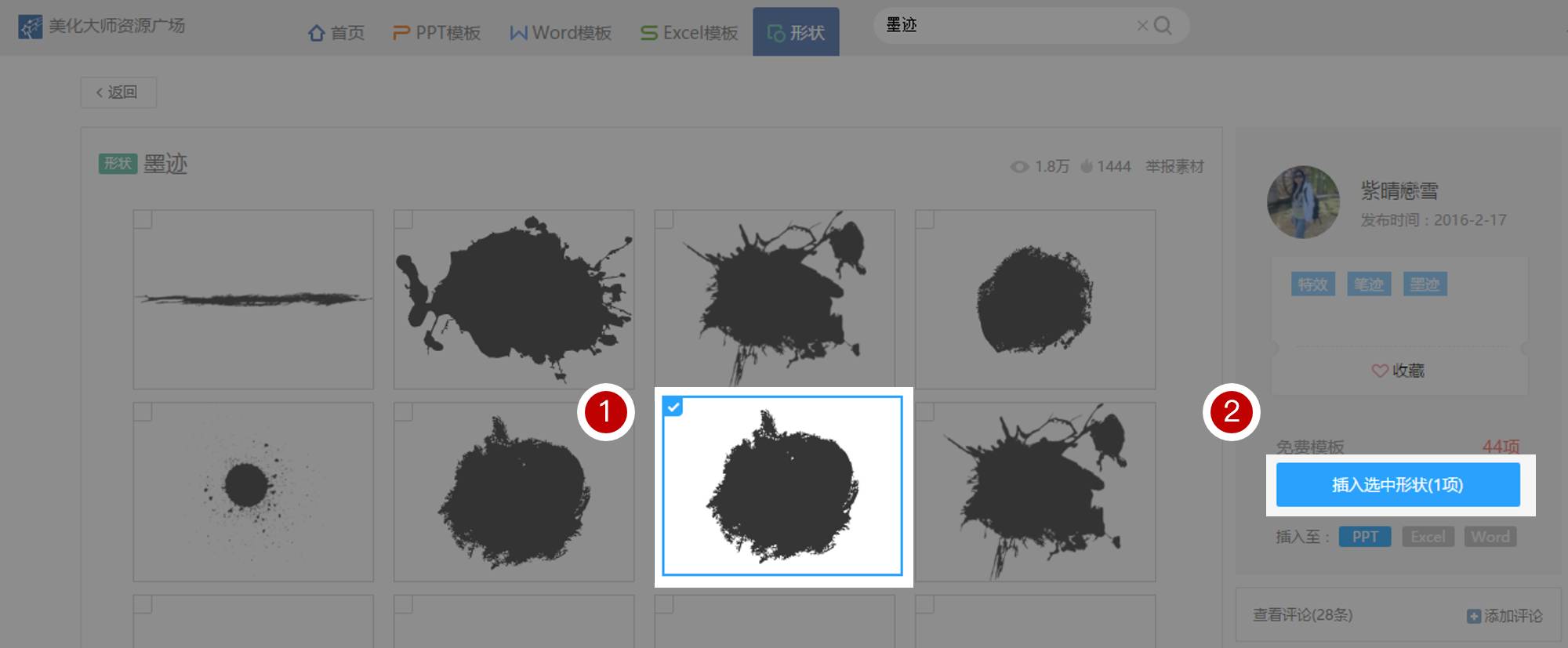This screenshot has width=1568, height=648.
Task: Click the search magnifier icon
Action: click(x=1163, y=26)
